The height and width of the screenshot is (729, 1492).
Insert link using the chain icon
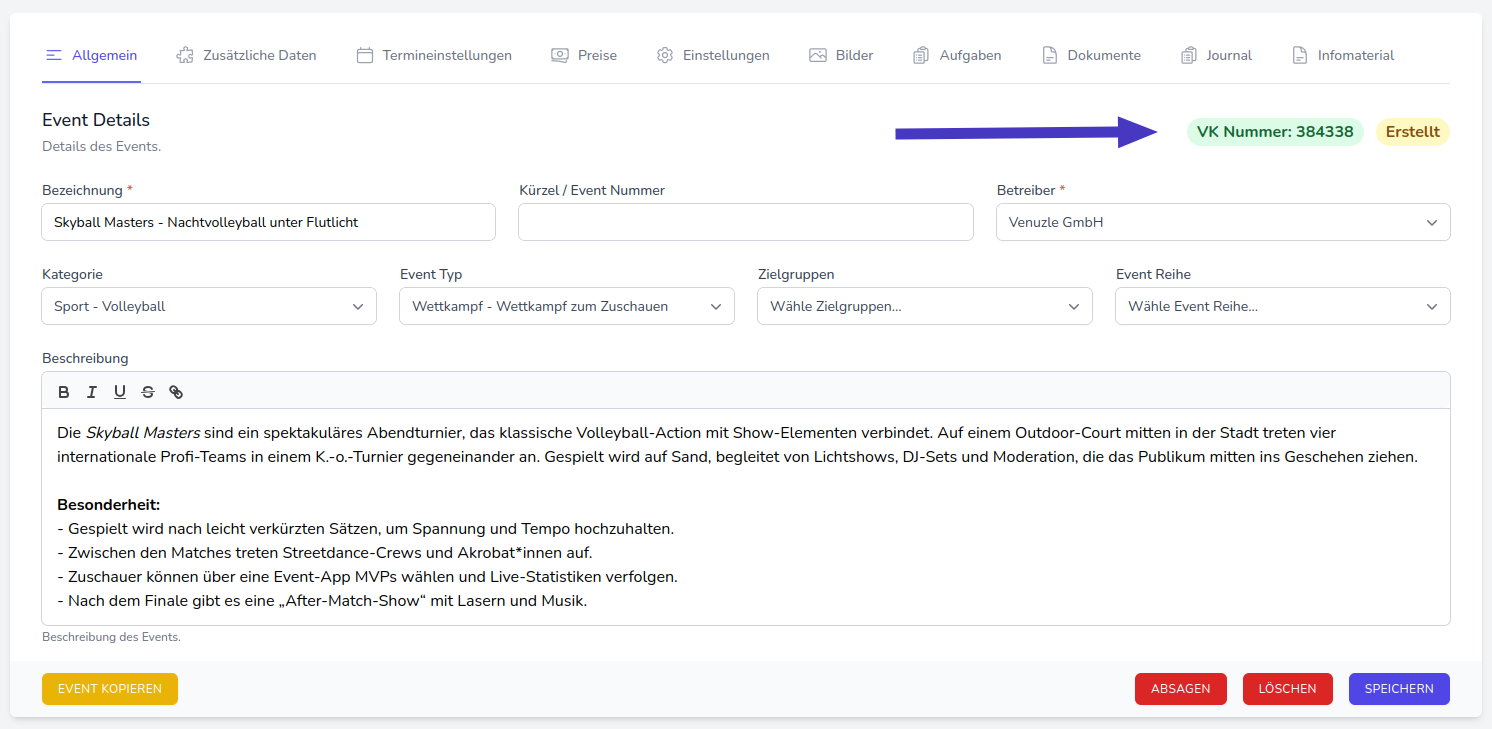(x=176, y=392)
